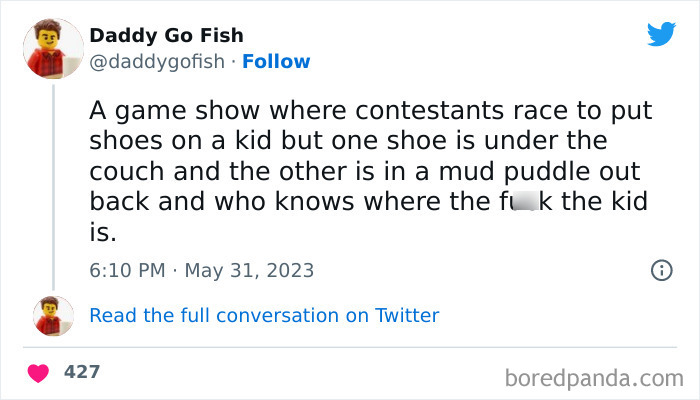Click Daddy Go Fish's large profile avatar
Image resolution: width=700 pixels, height=400 pixels.
[53, 48]
